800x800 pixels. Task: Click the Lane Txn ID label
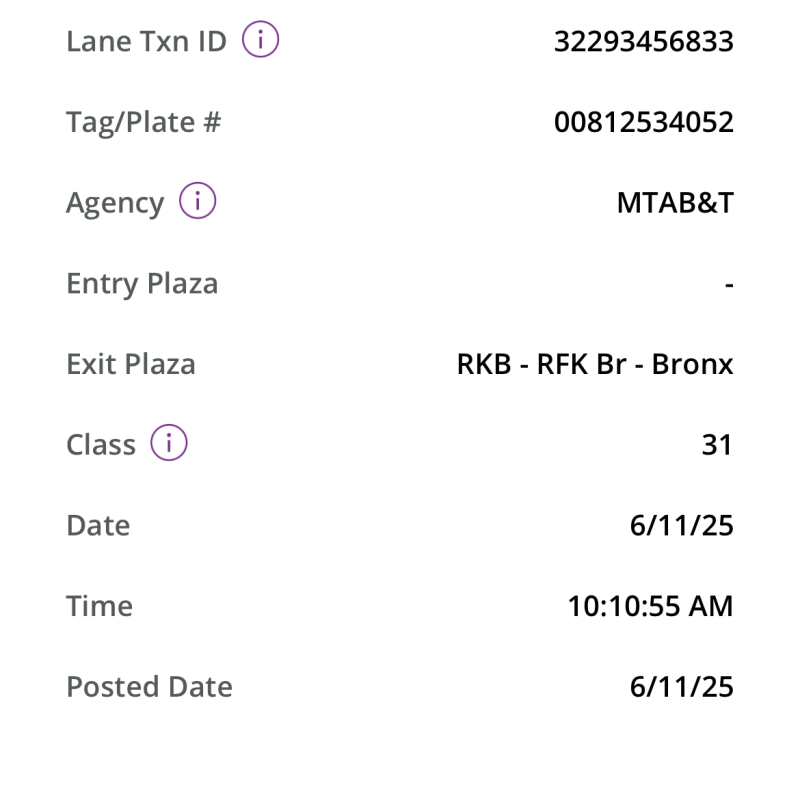(x=146, y=41)
